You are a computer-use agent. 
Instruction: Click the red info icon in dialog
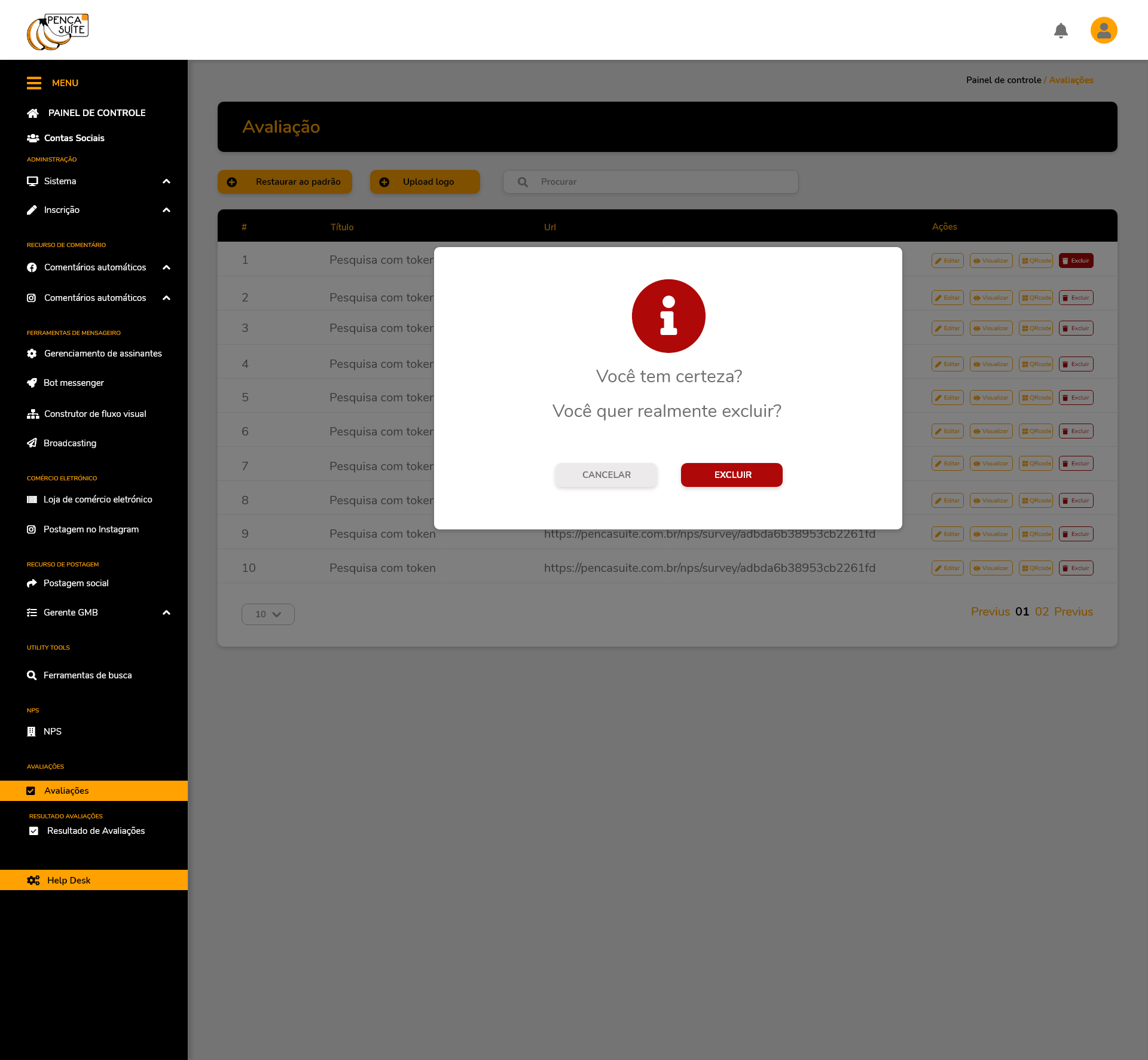pos(668,316)
